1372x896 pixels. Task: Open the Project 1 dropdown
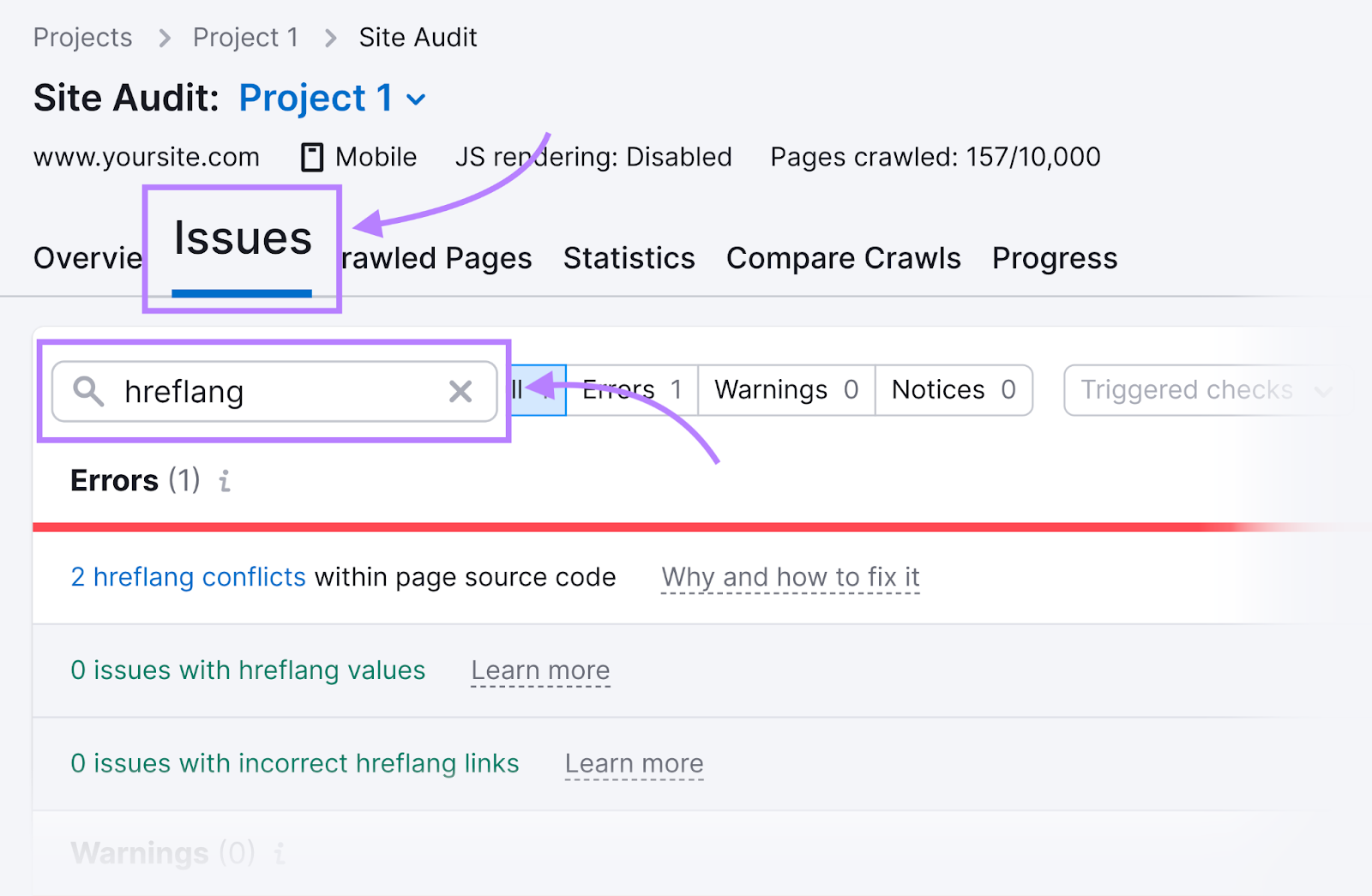(416, 99)
